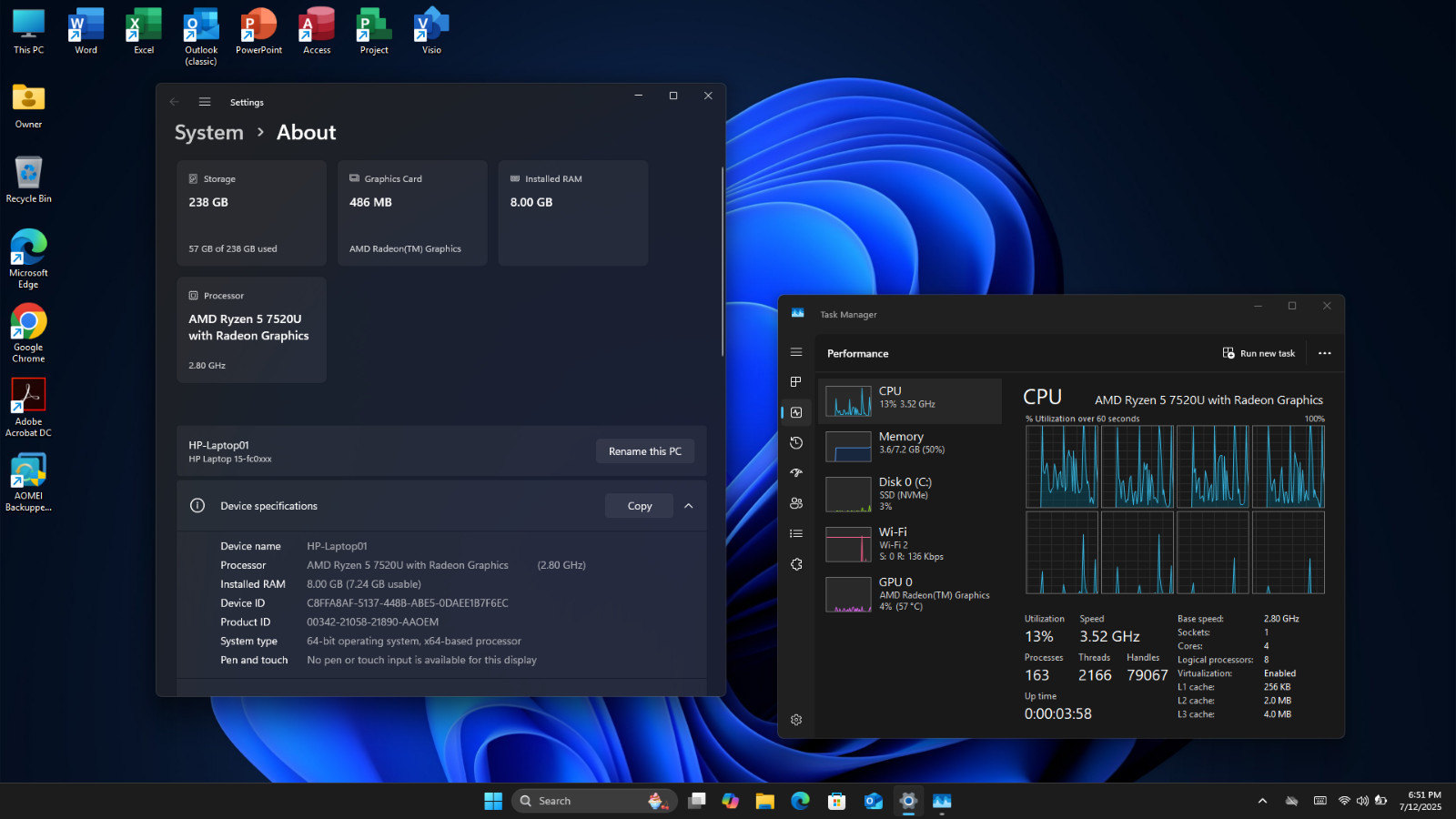Select Performance page icon in Task Manager
The height and width of the screenshot is (819, 1456).
coord(796,412)
